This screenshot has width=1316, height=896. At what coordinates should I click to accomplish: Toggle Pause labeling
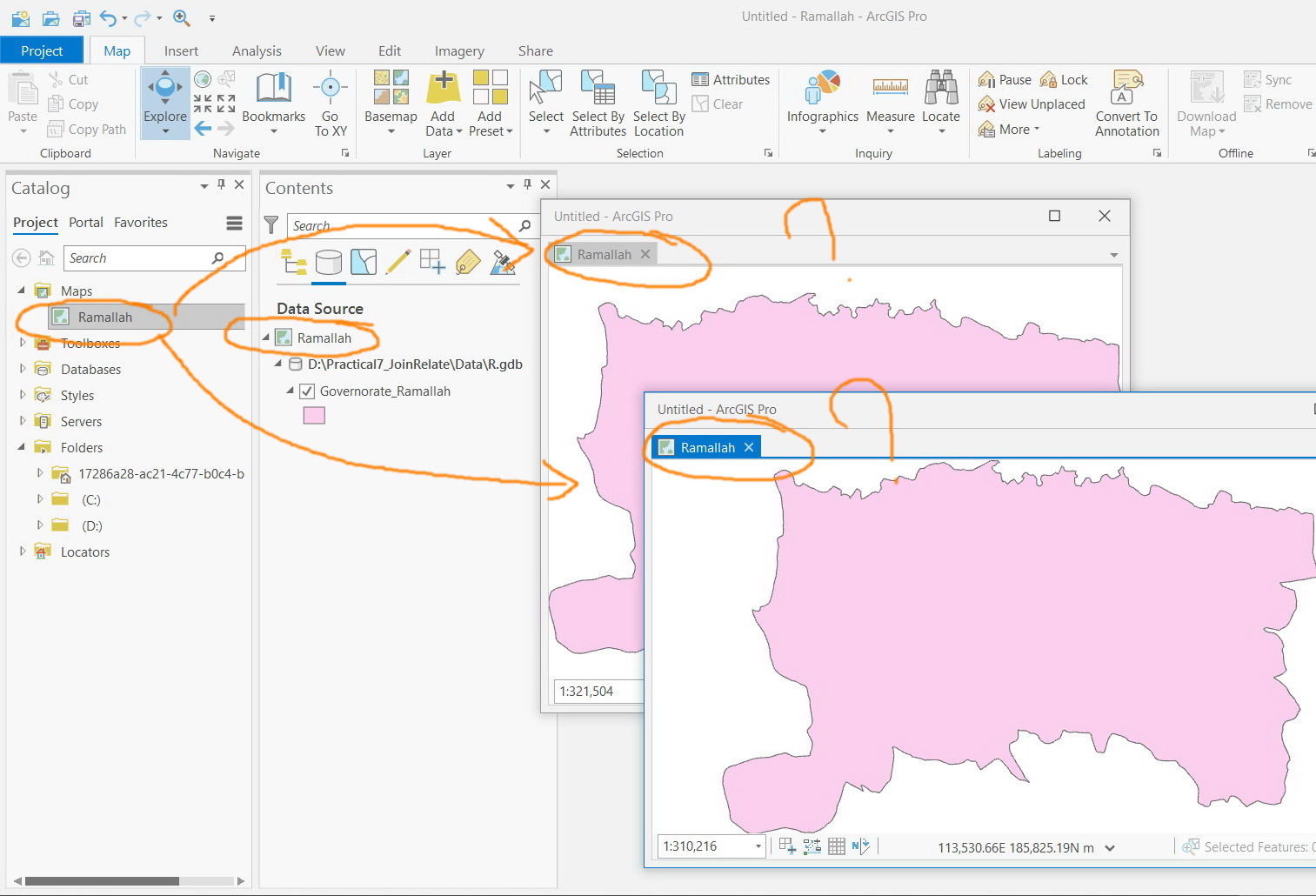1005,80
